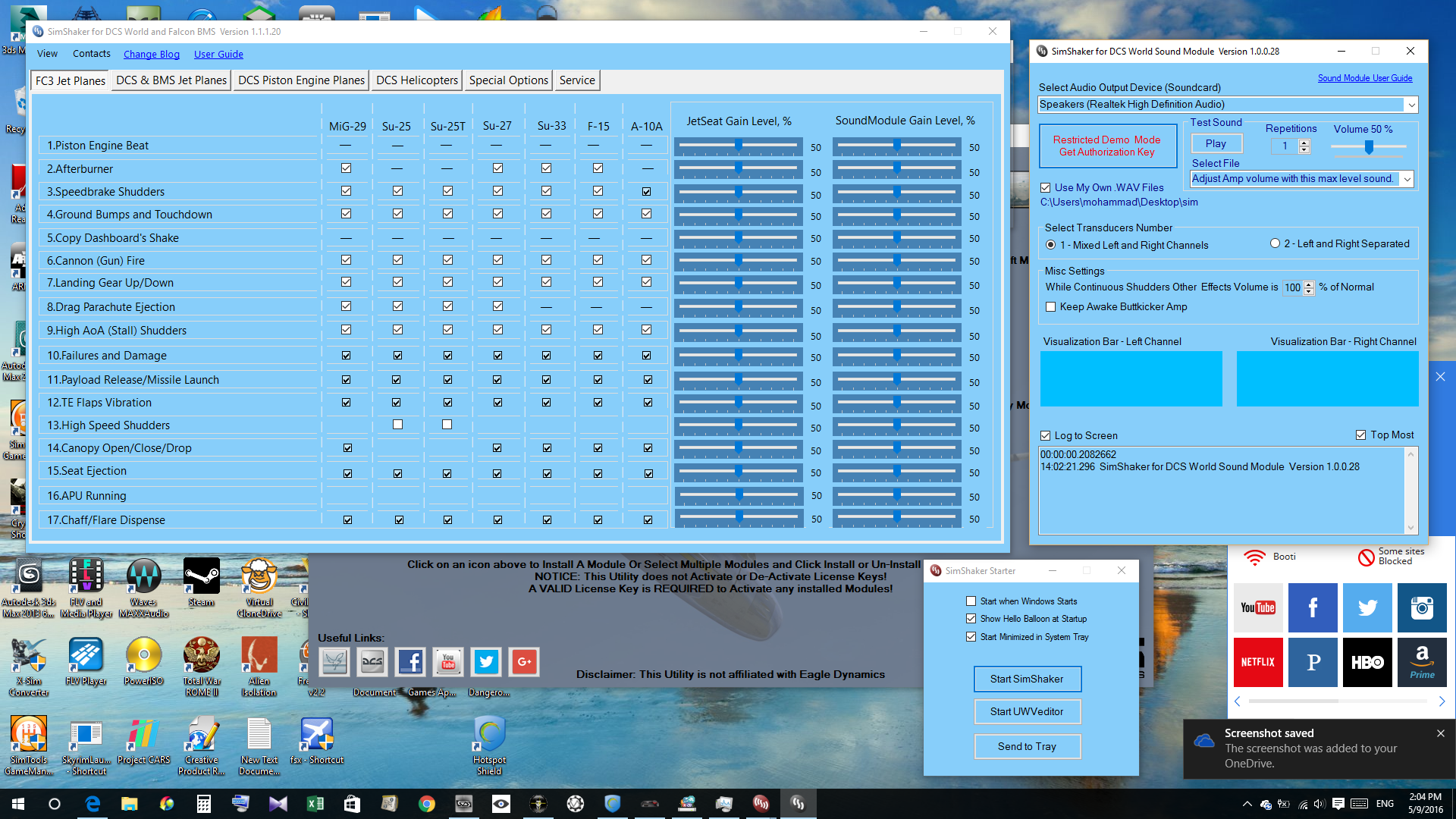The width and height of the screenshot is (1456, 819).
Task: Open the Netflix tile in Hotspot Shield panel
Action: pyautogui.click(x=1258, y=662)
